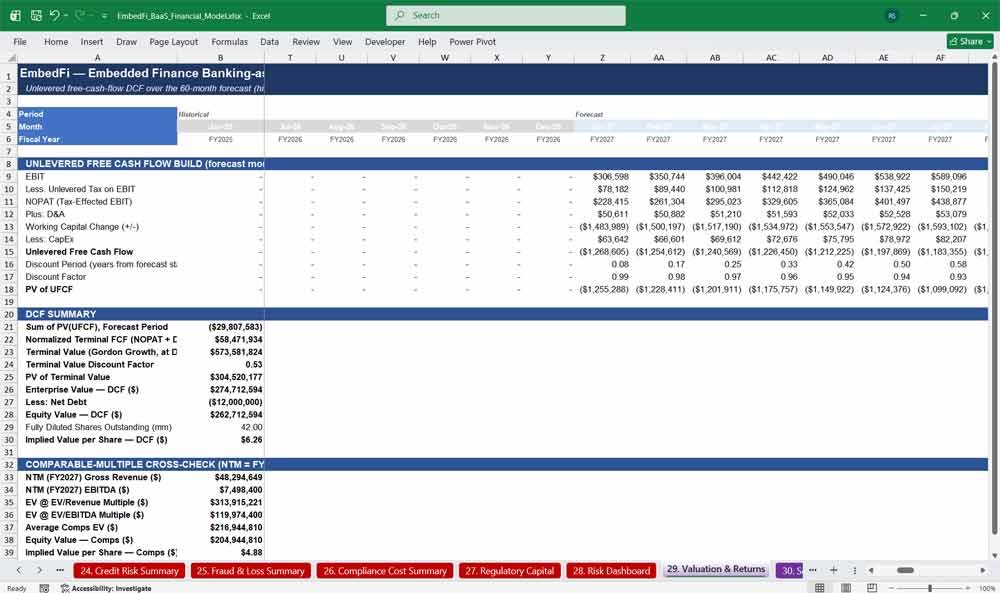Screen dimensions: 1000x593
Task: Open Customize Quick Access Toolbar dropdown
Action: tap(104, 16)
